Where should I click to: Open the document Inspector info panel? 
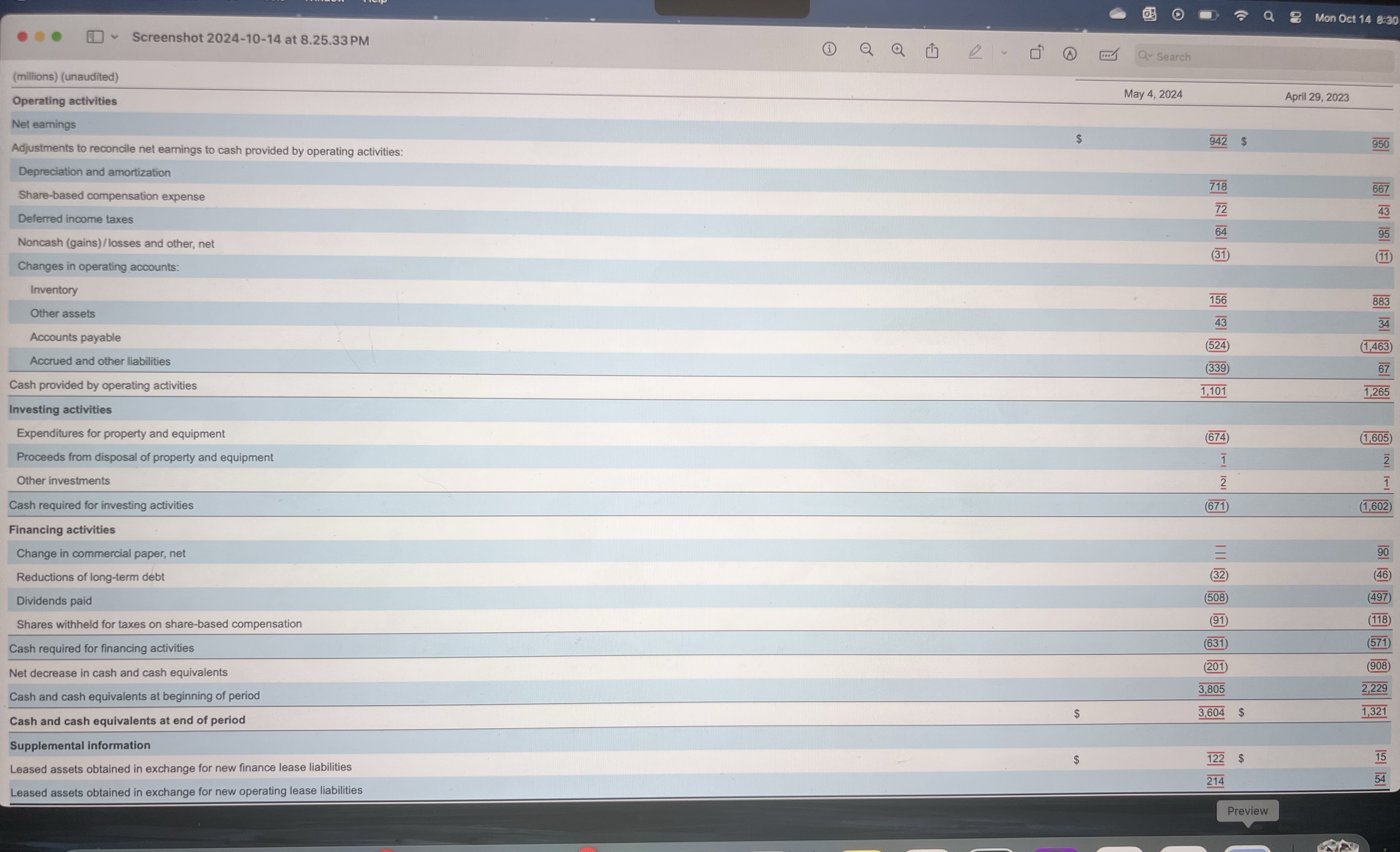coord(829,50)
